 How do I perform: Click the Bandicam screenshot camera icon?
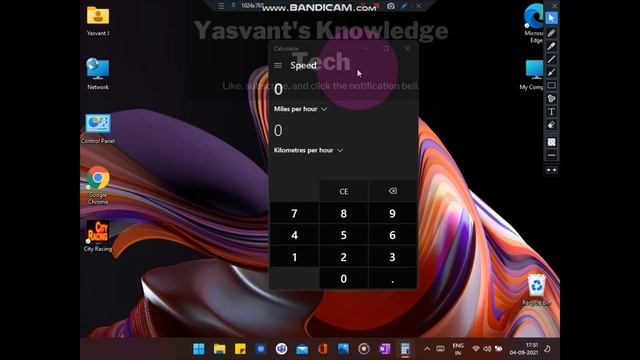click(391, 6)
